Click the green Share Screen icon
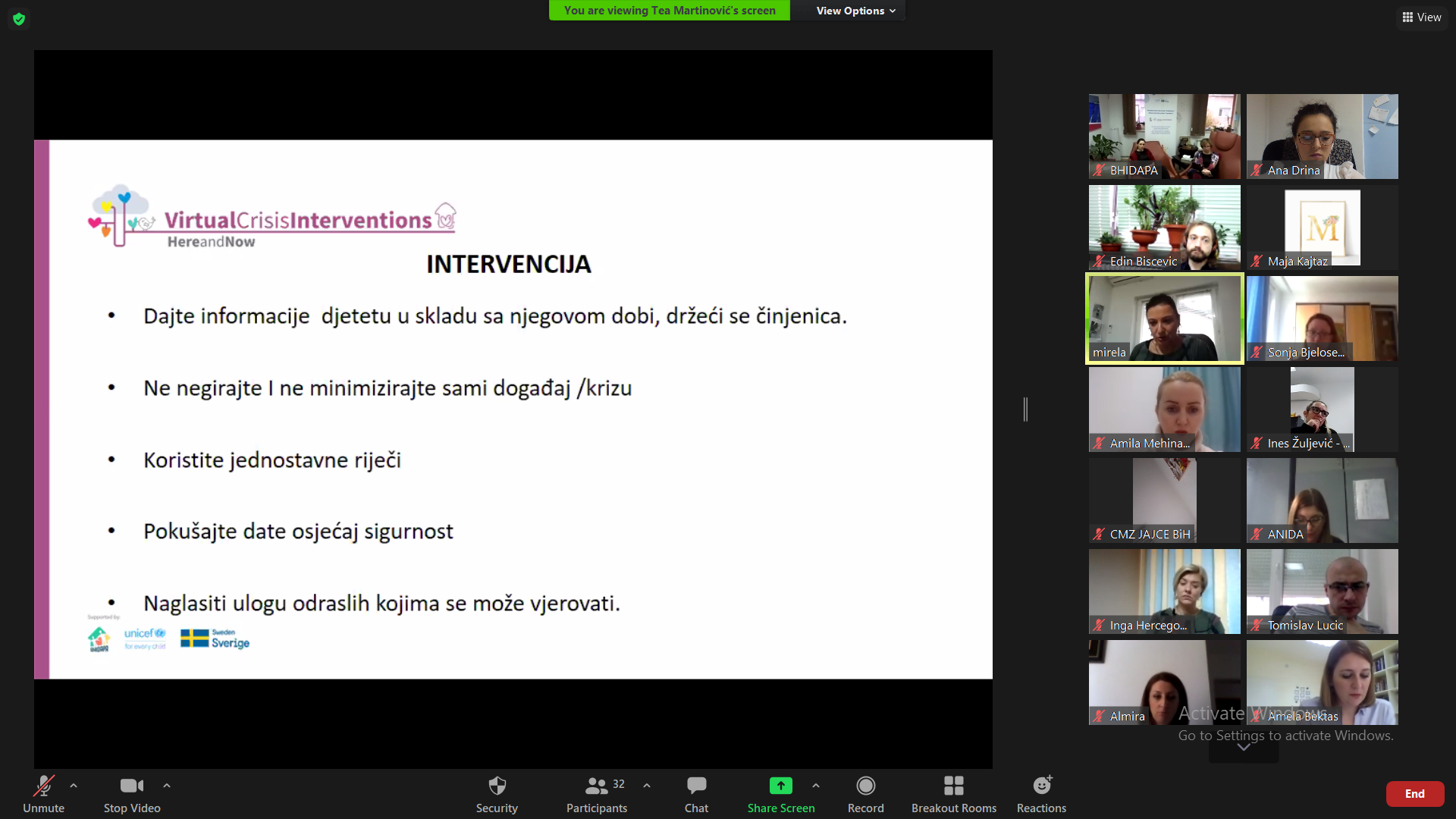1456x819 pixels. (780, 786)
